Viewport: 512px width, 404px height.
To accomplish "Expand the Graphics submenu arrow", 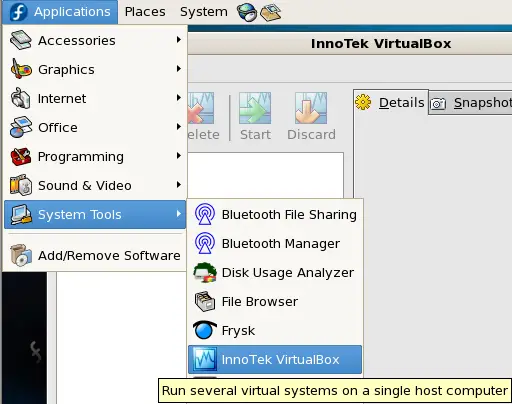I will 179,69.
